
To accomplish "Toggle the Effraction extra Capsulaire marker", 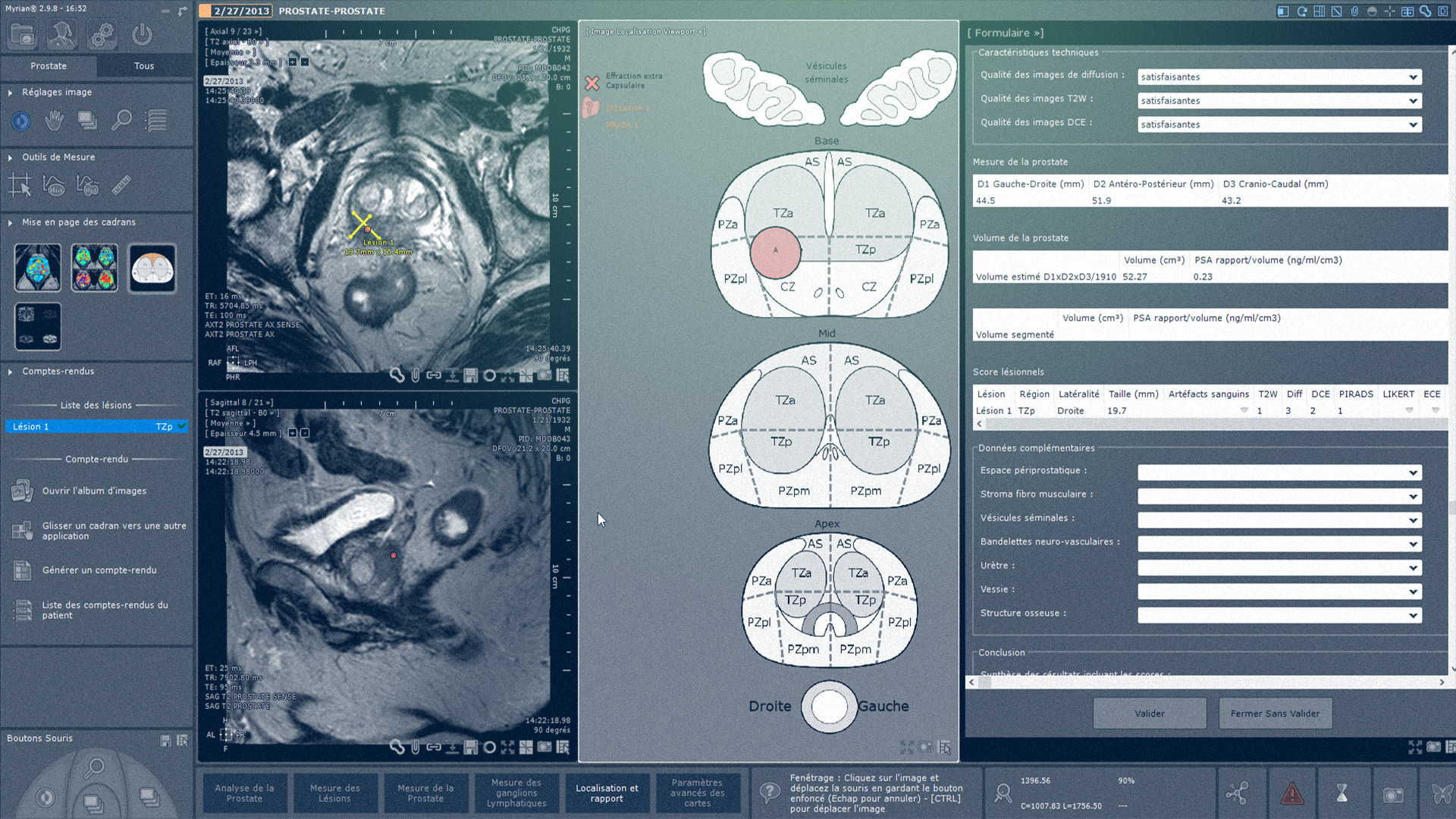I will [593, 80].
